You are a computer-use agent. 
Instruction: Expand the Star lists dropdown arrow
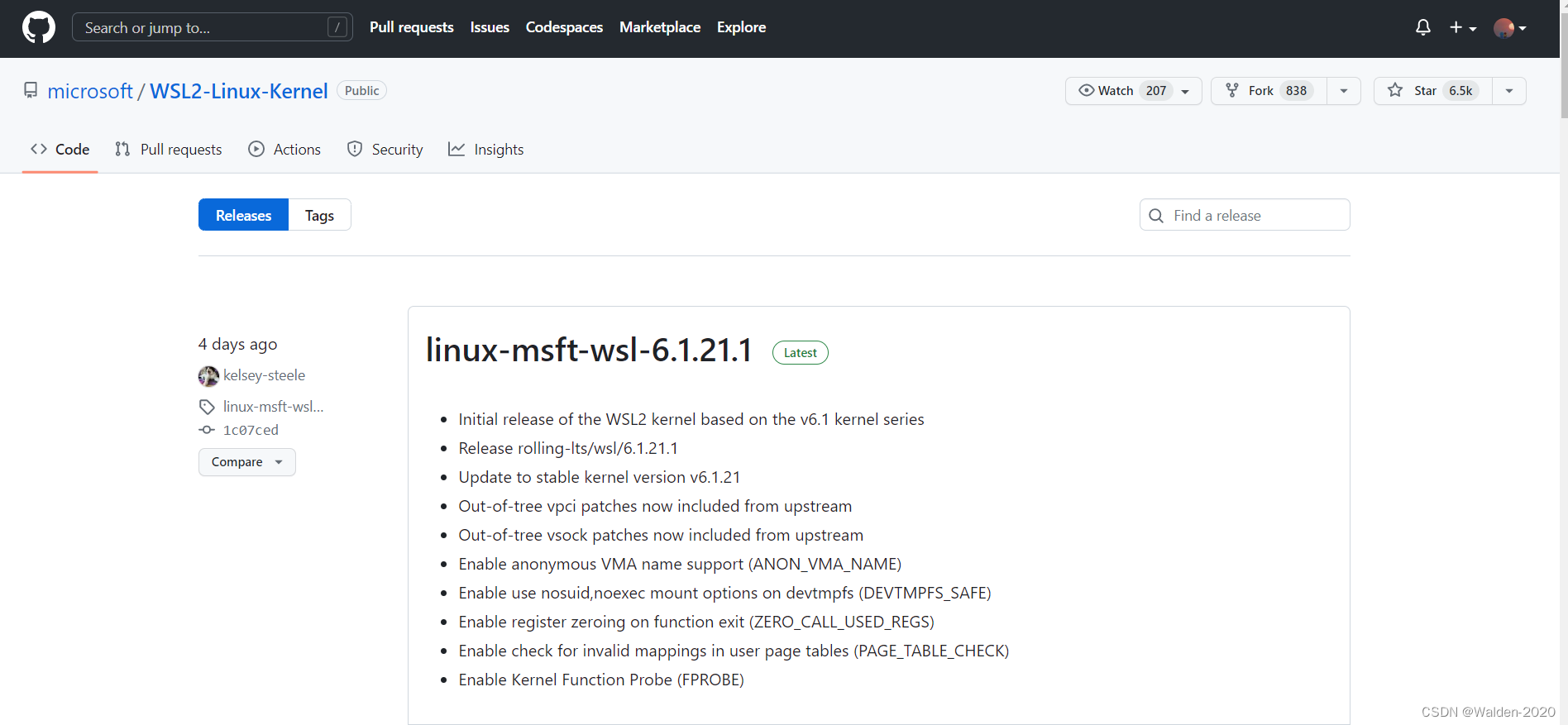[1509, 91]
